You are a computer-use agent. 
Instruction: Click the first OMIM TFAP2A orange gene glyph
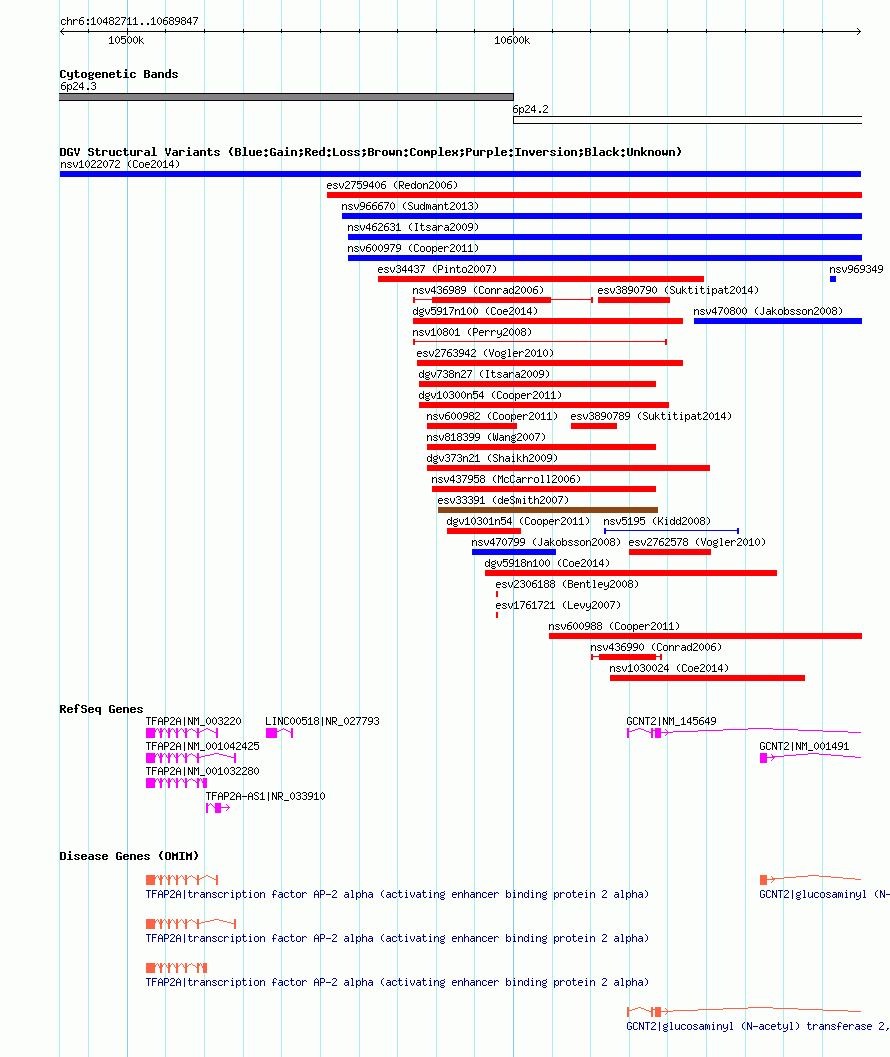coord(182,880)
